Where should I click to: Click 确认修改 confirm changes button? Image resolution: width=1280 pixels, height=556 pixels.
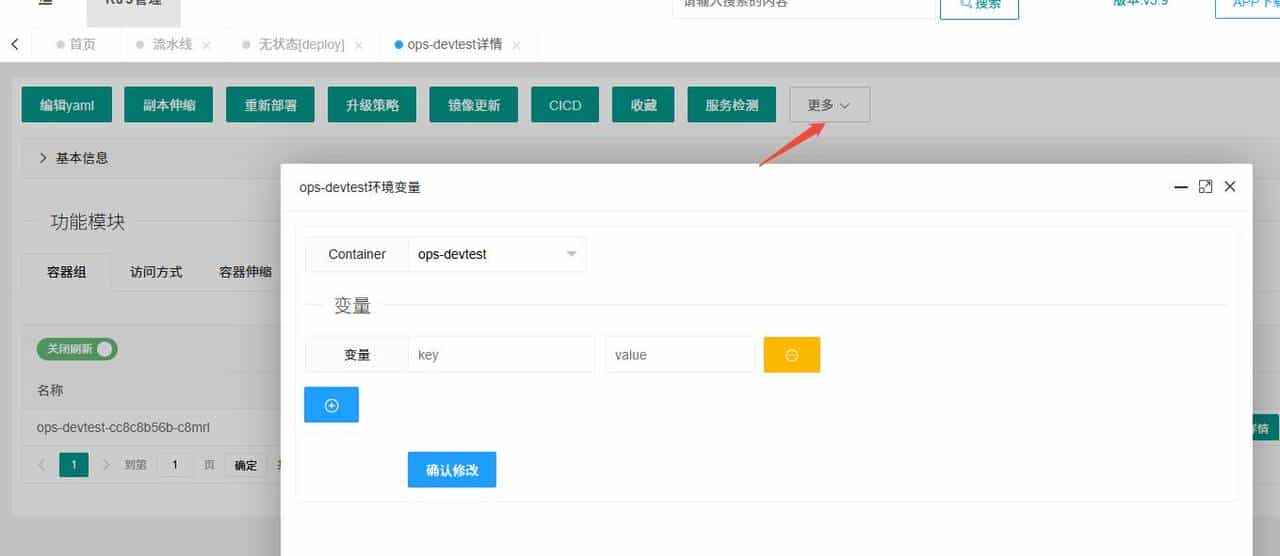452,470
